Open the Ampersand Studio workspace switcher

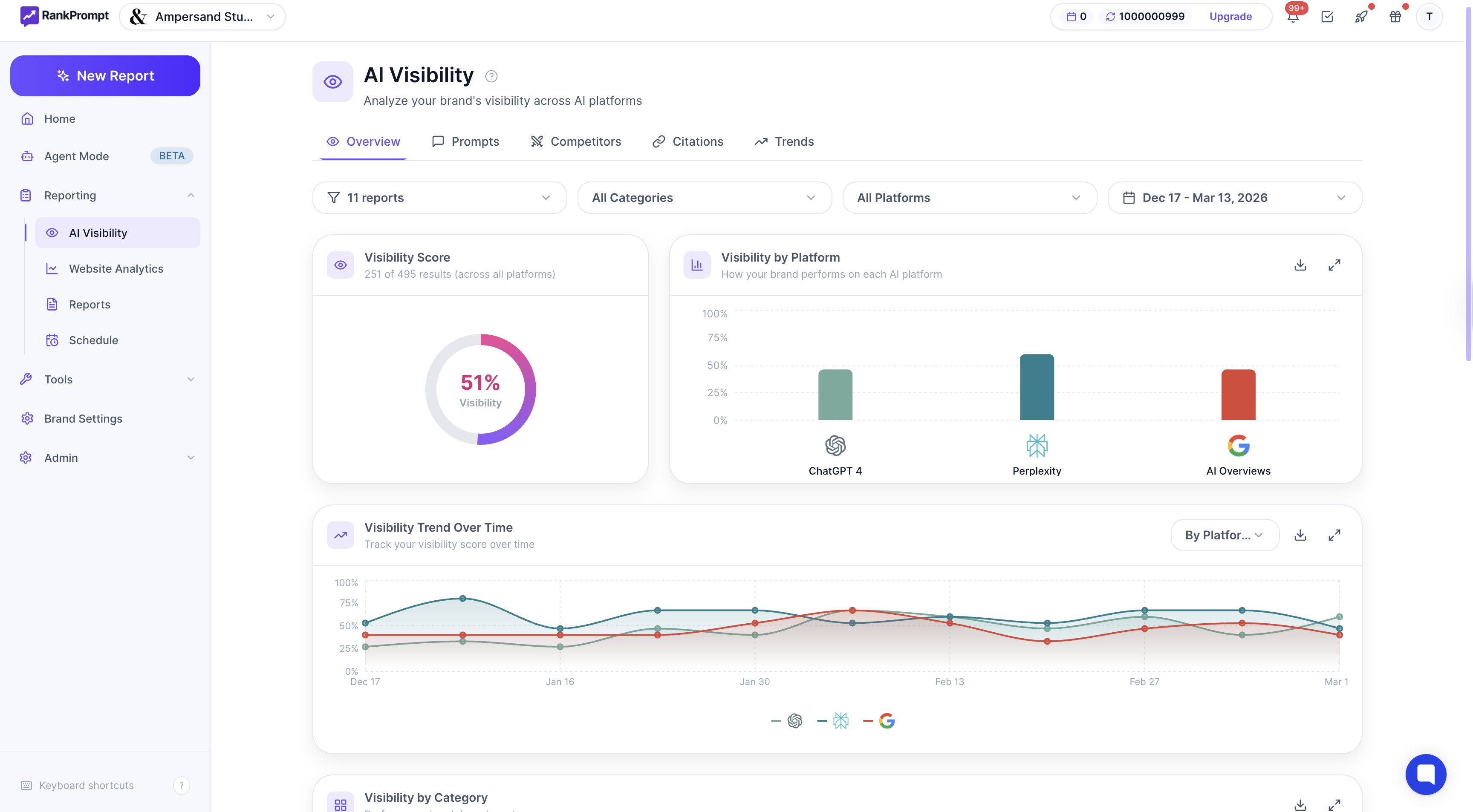tap(203, 17)
